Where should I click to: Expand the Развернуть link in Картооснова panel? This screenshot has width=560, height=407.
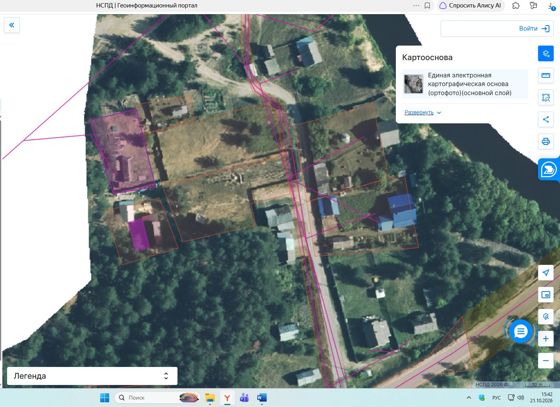[x=423, y=112]
